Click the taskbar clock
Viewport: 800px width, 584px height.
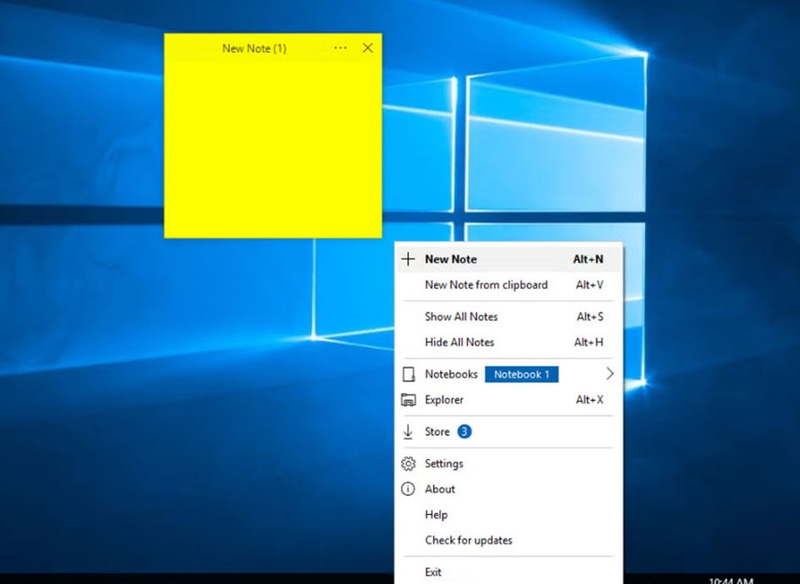[731, 580]
